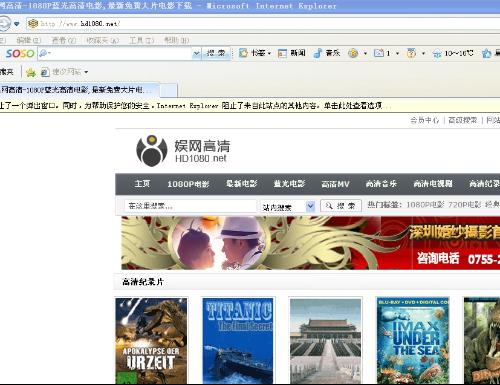This screenshot has height=385, width=500.
Task: Open the back-history dropdown arrow beside the back button
Action: click(17, 24)
